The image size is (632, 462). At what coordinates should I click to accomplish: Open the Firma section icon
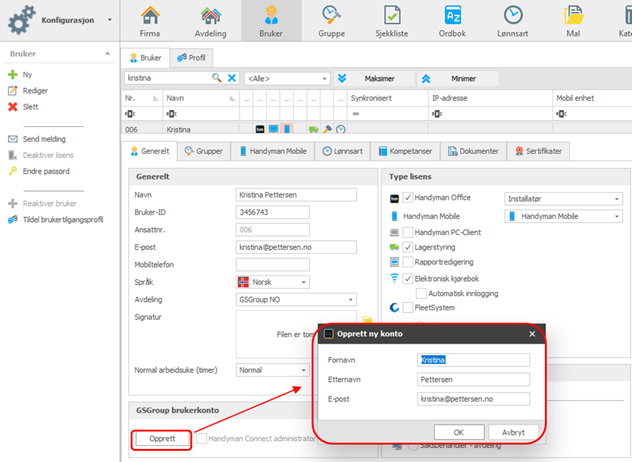pyautogui.click(x=150, y=15)
